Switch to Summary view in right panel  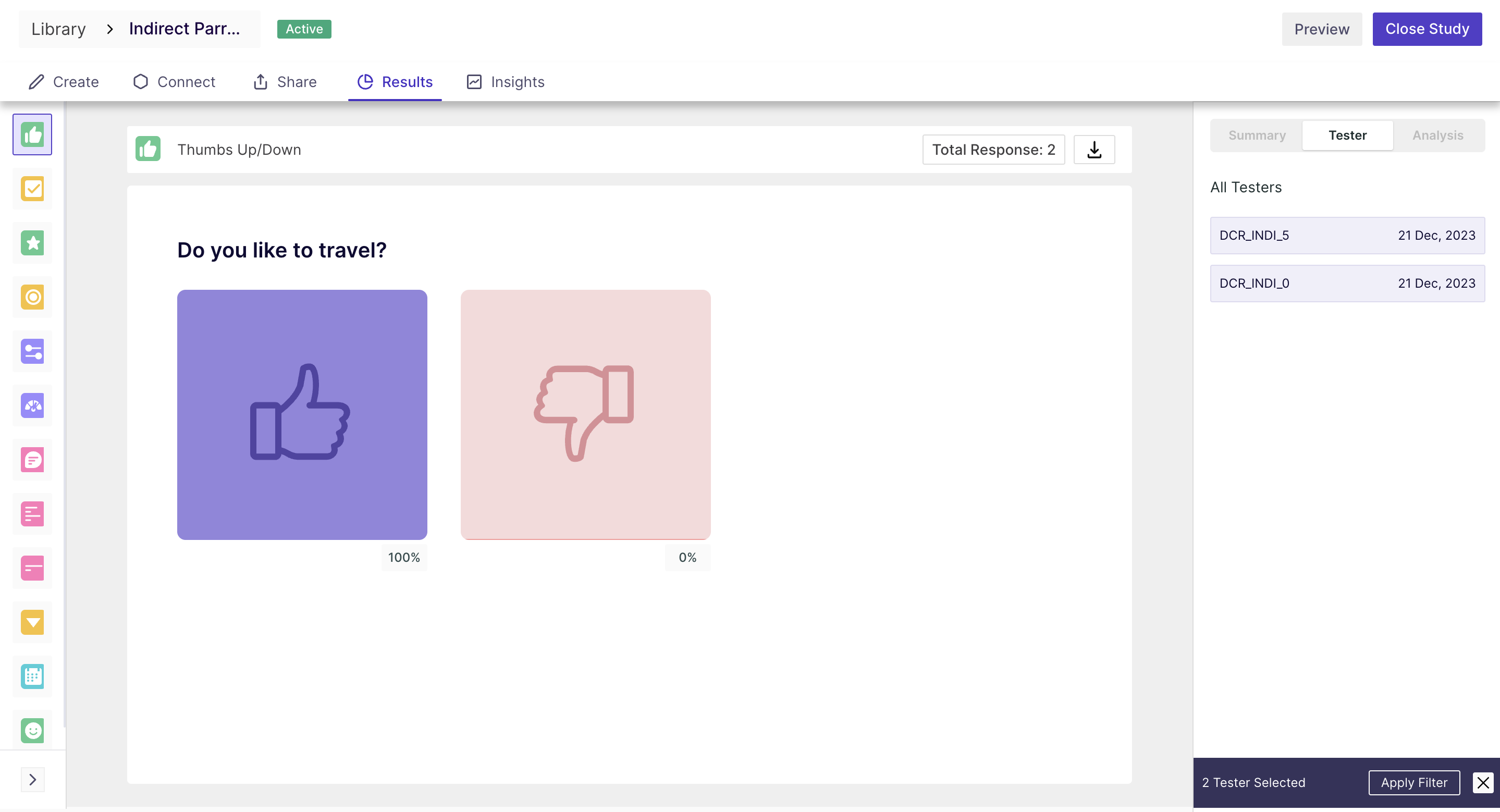point(1257,135)
